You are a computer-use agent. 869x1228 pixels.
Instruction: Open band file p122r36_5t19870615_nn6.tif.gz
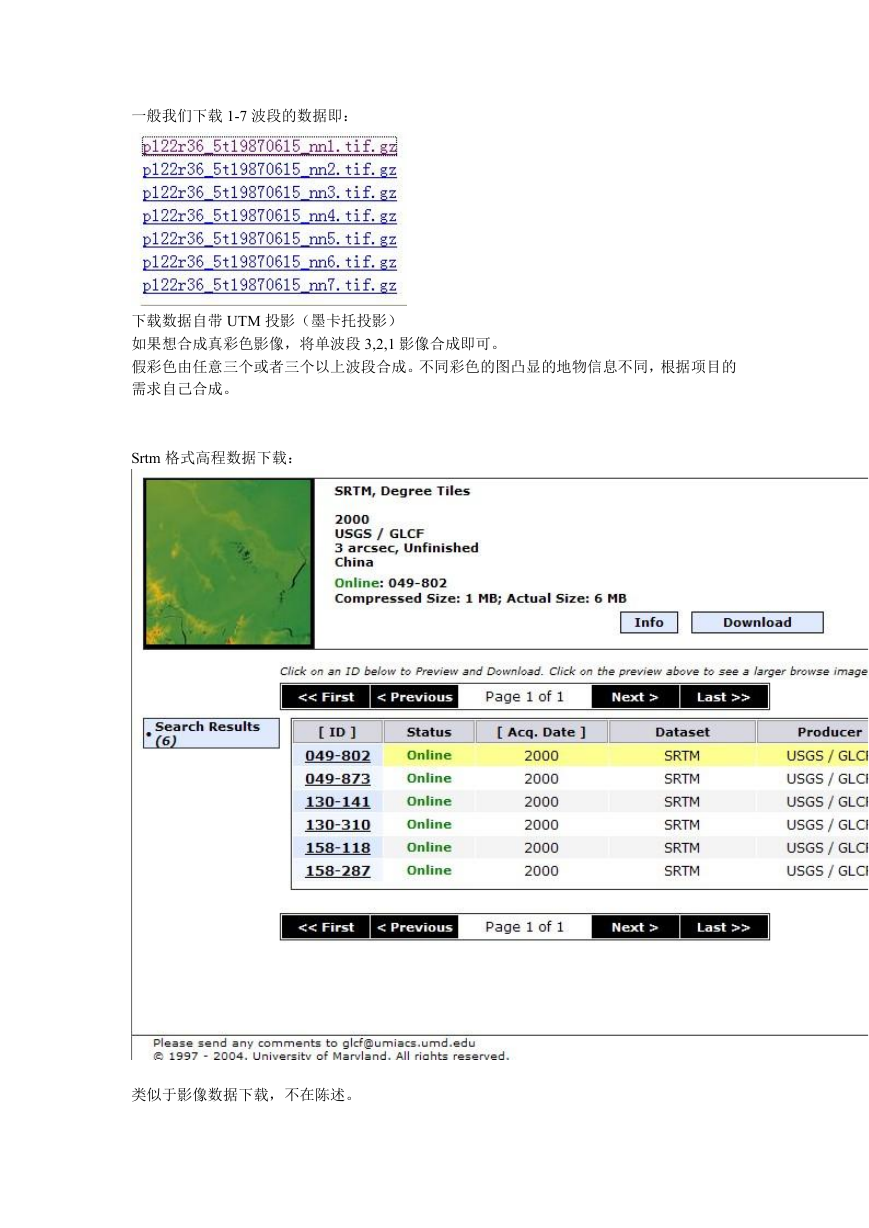[x=269, y=261]
